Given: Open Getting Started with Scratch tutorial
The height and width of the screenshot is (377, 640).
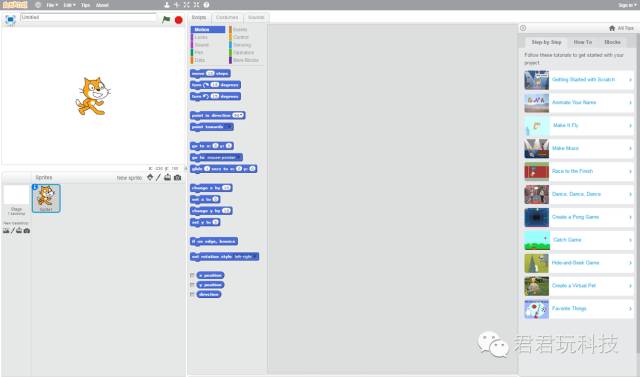Looking at the screenshot, I should pos(578,80).
